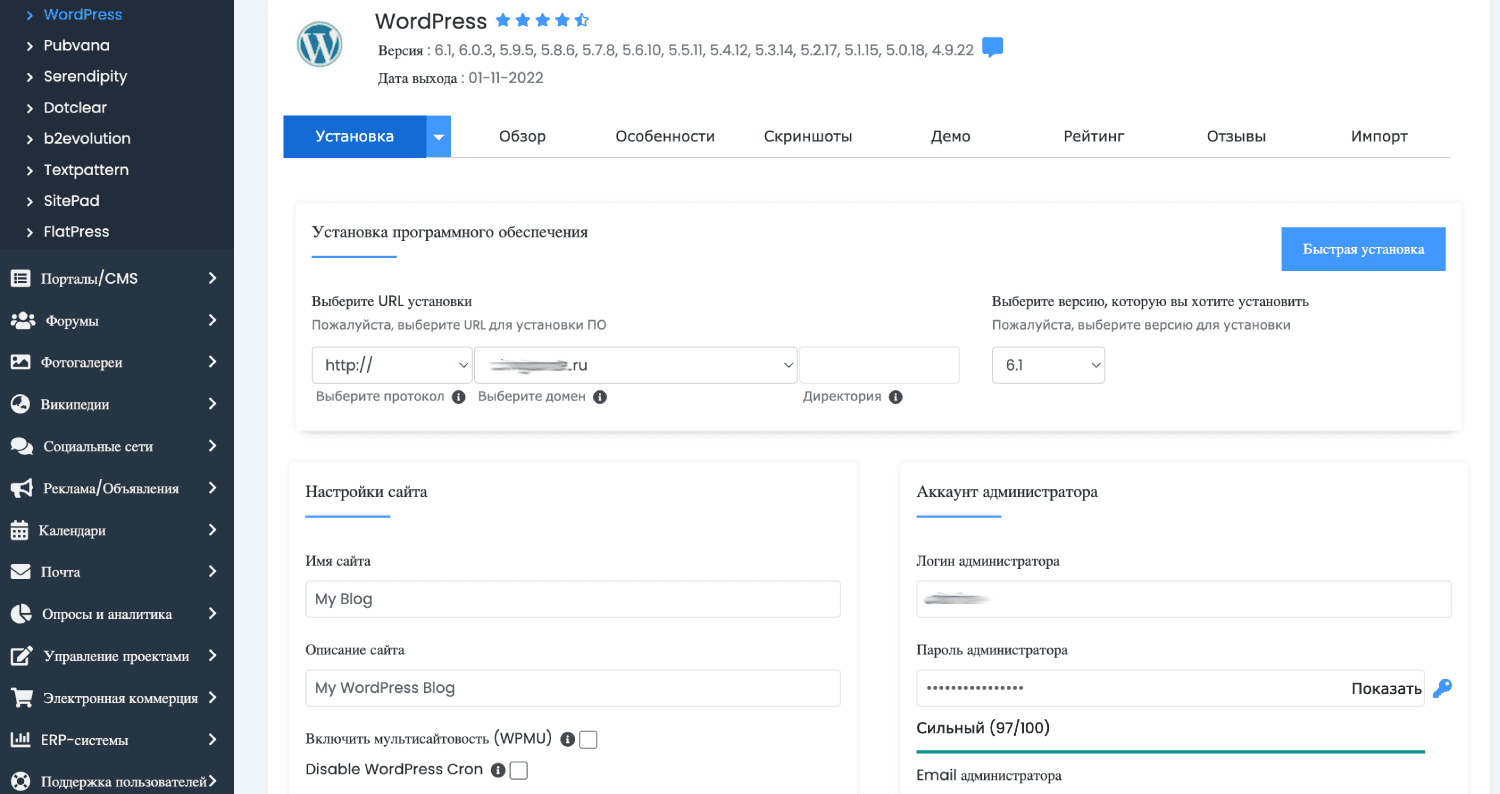Expand the Порталы/CMS category
This screenshot has height=794, width=1500.
pos(212,278)
